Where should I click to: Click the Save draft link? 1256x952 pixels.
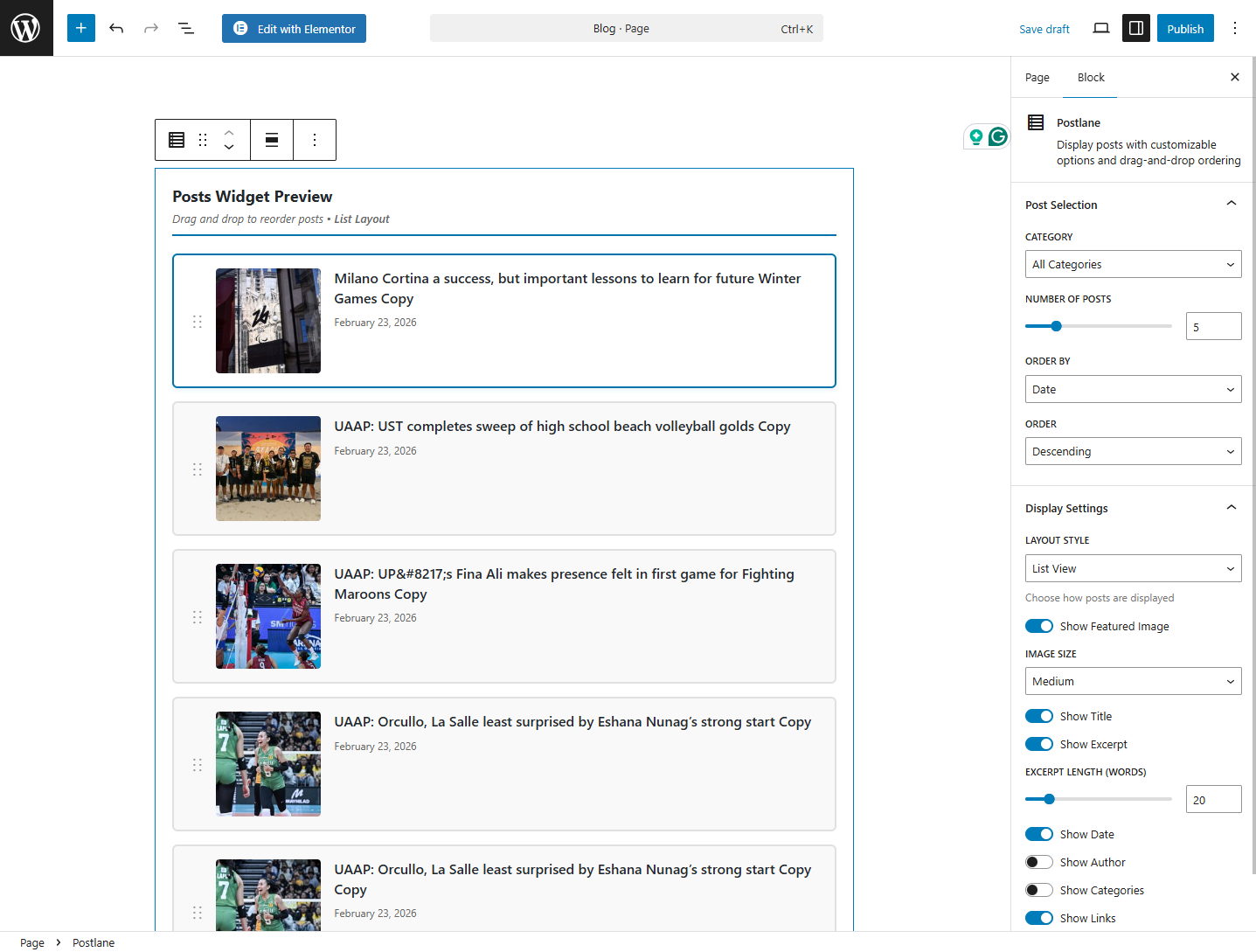(1044, 28)
